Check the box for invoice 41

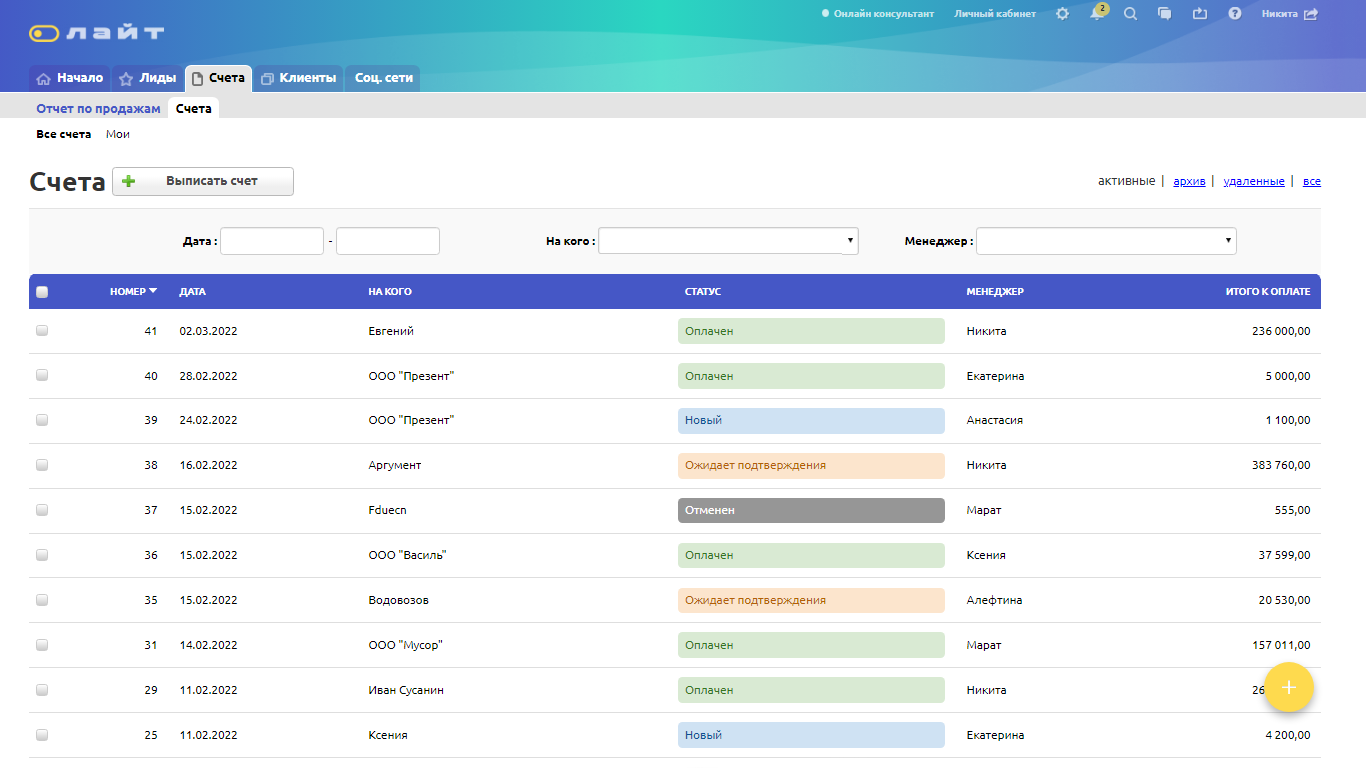pyautogui.click(x=42, y=330)
